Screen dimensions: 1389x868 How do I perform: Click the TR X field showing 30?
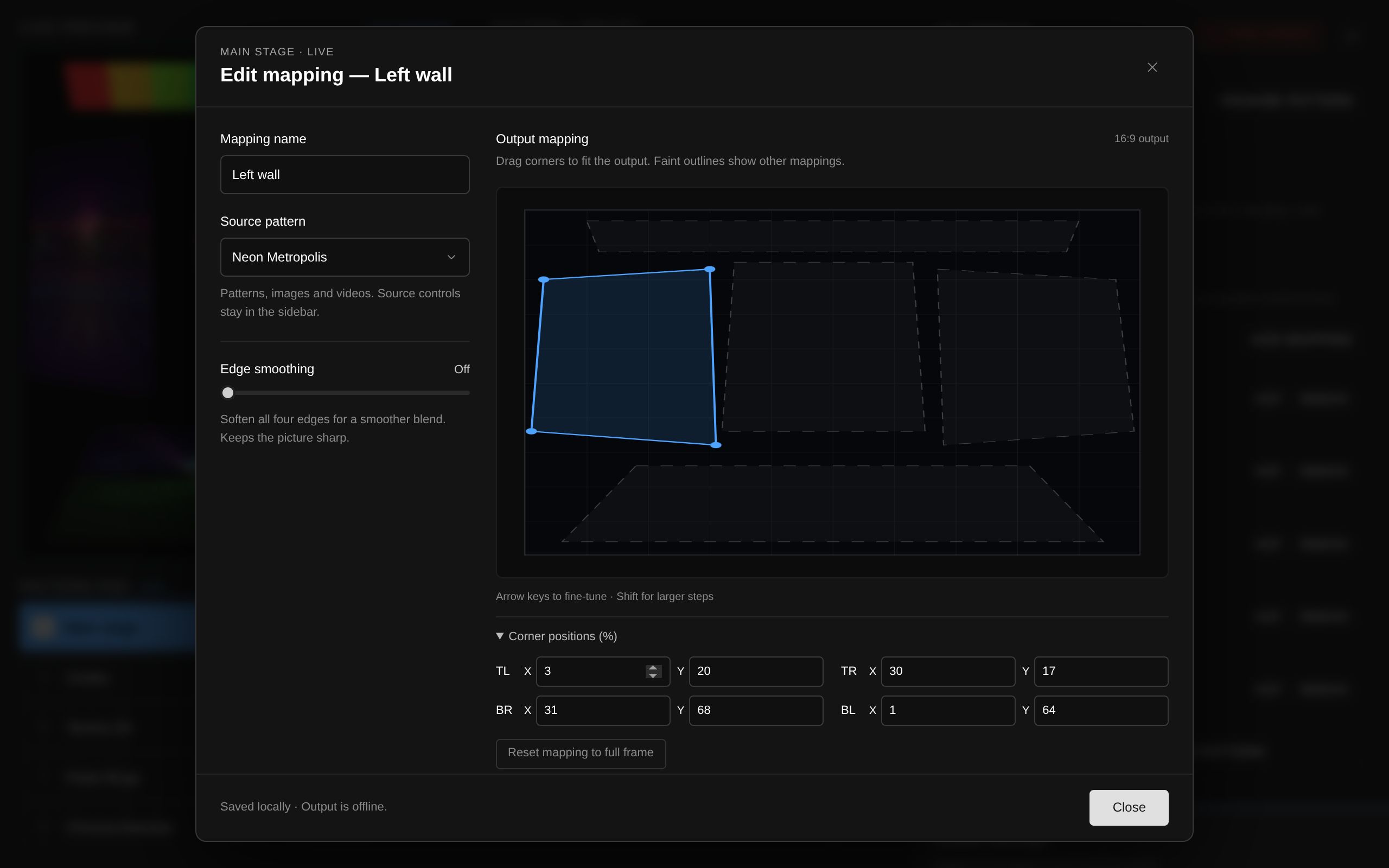948,671
